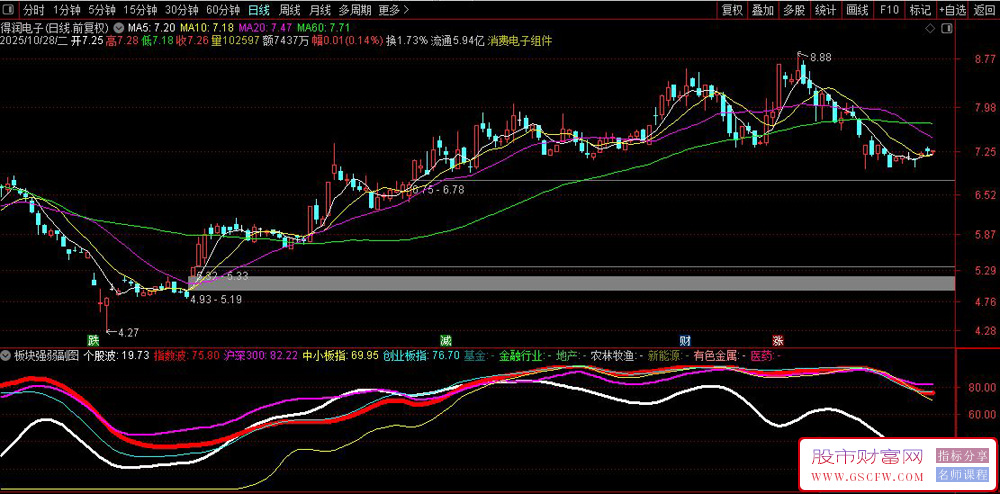Open the 板块强弱副图 indicator dropdown
The width and height of the screenshot is (1000, 494).
coord(6,356)
